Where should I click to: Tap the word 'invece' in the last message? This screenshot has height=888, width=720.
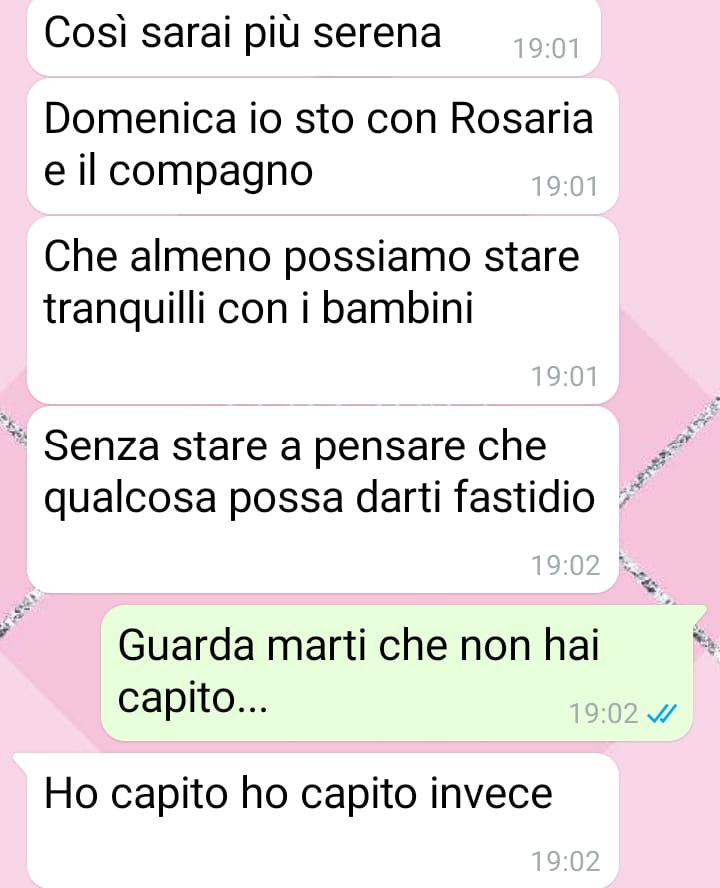click(x=491, y=793)
